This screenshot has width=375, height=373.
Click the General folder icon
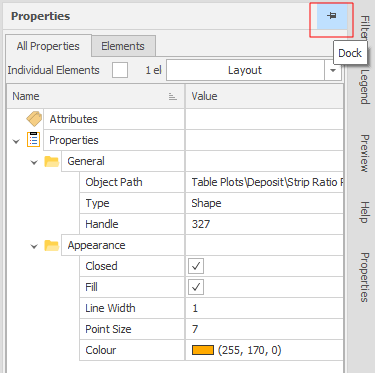(x=52, y=161)
